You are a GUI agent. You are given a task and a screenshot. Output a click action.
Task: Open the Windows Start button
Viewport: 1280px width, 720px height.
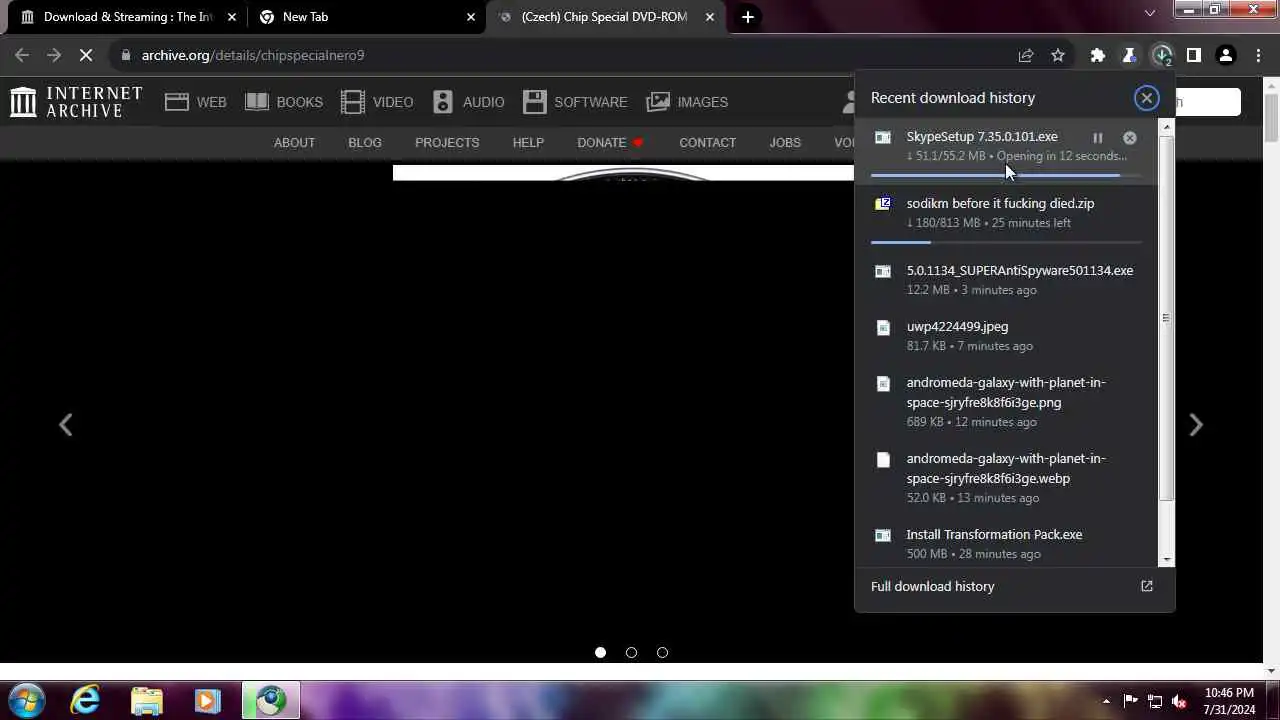coord(27,700)
